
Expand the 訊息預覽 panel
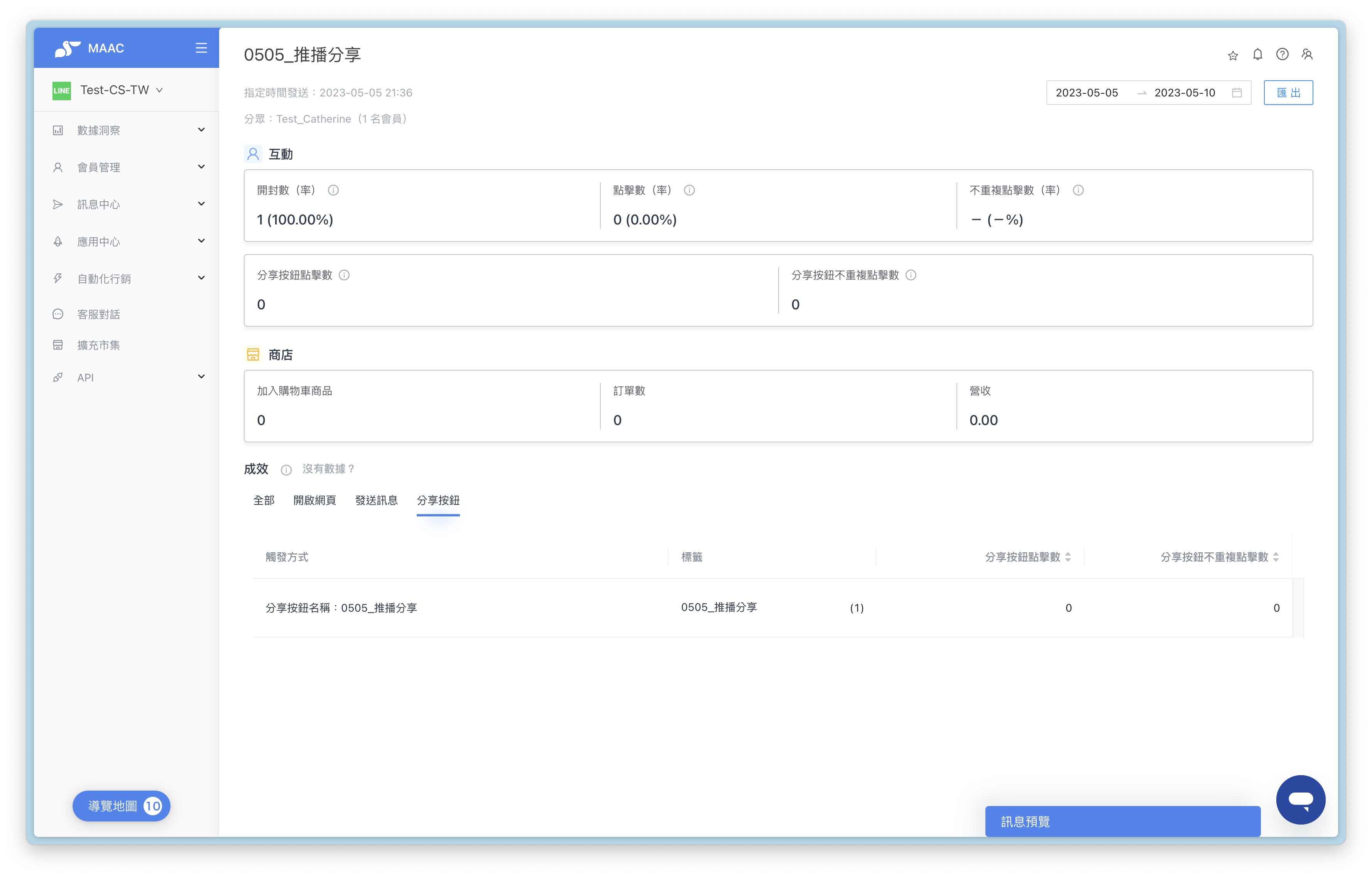pos(1122,822)
